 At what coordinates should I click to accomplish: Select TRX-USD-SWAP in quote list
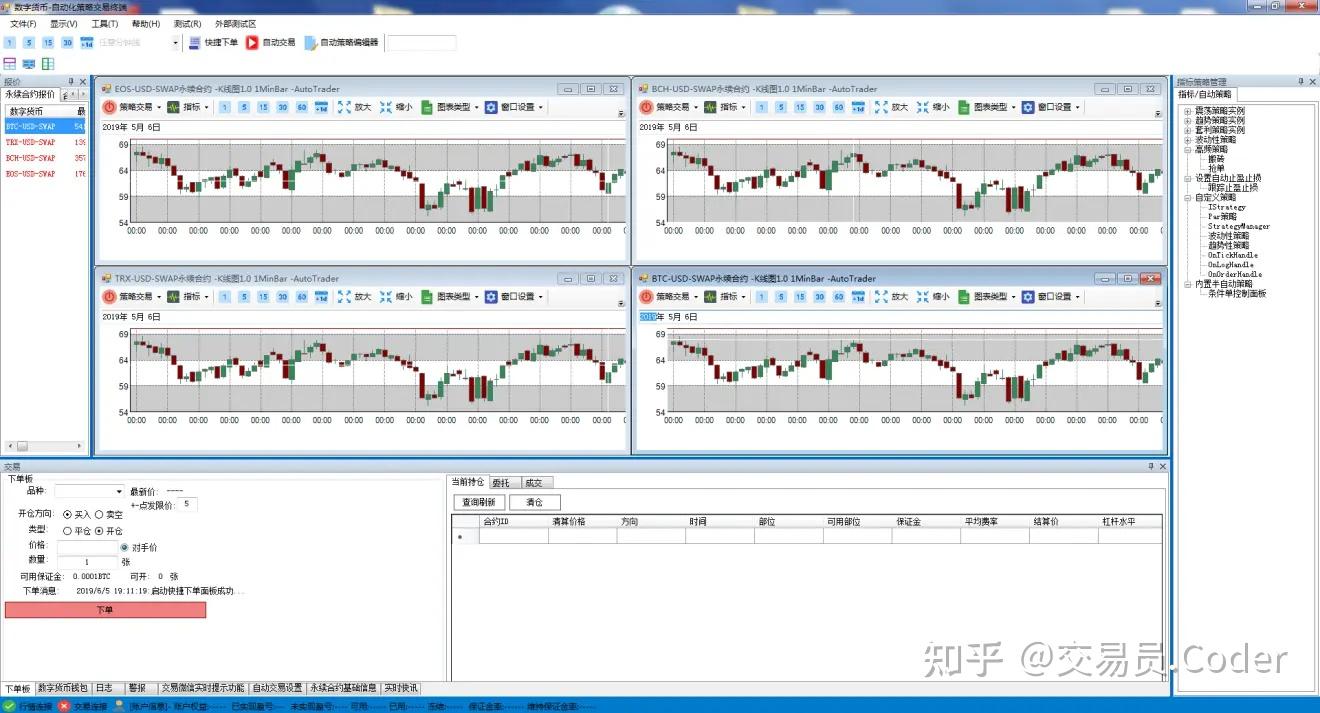45,142
